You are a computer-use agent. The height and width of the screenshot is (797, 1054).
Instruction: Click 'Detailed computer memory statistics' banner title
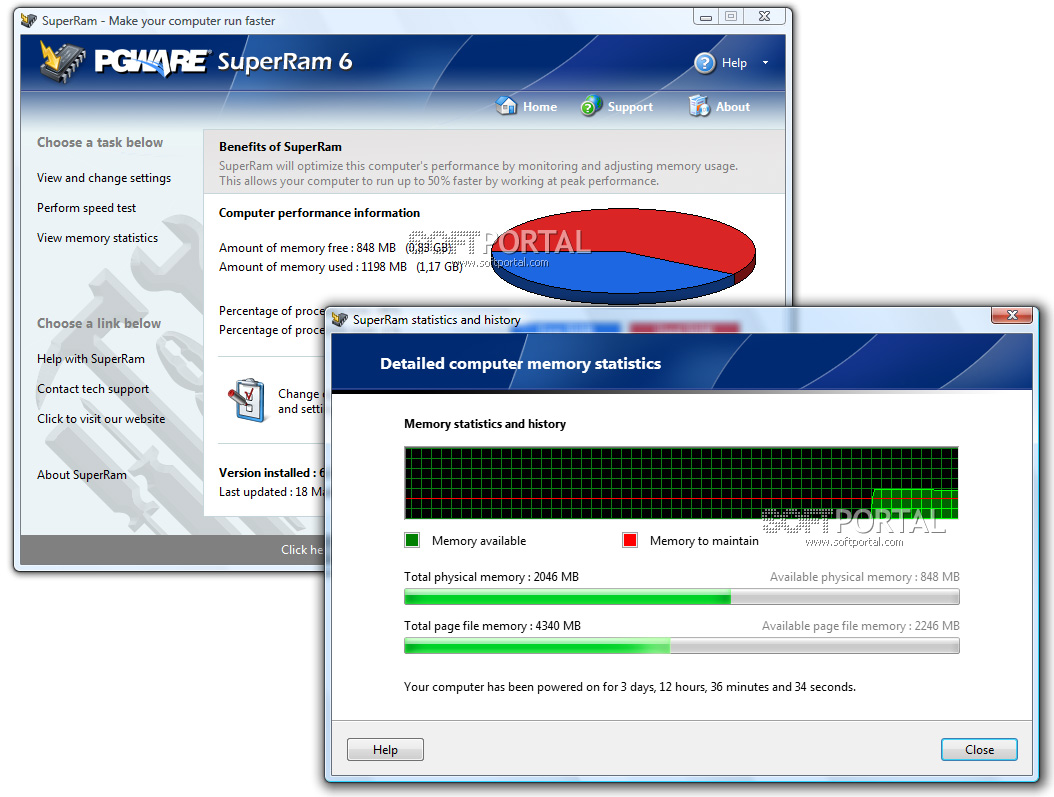click(520, 364)
